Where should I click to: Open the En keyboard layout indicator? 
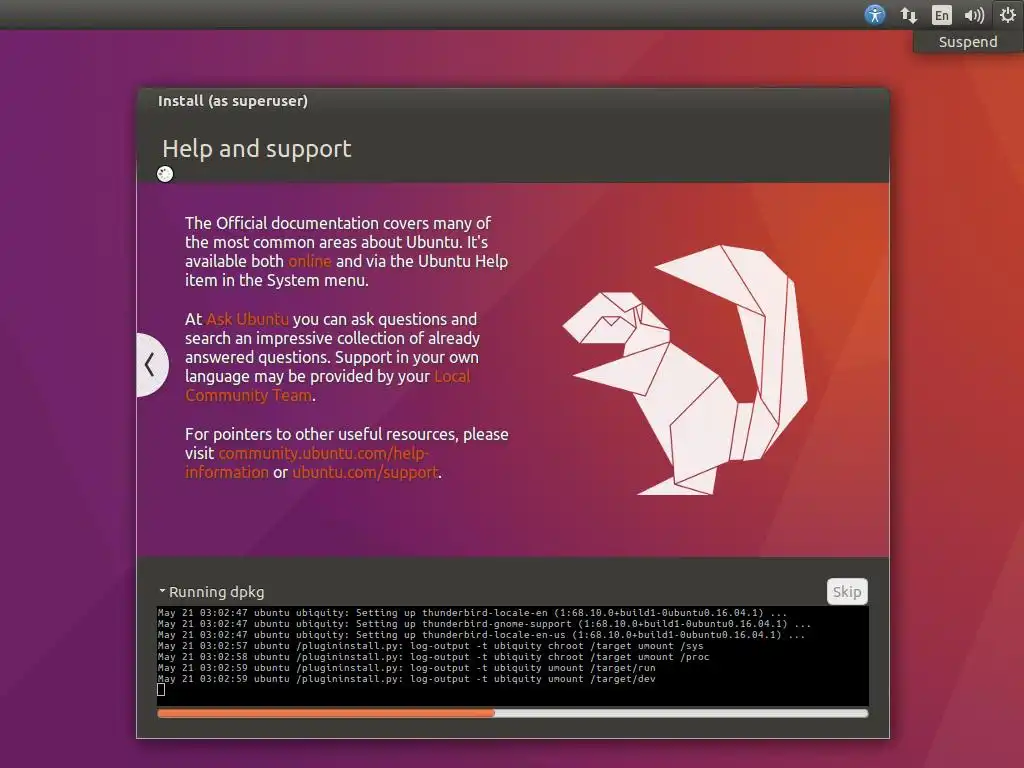click(941, 15)
